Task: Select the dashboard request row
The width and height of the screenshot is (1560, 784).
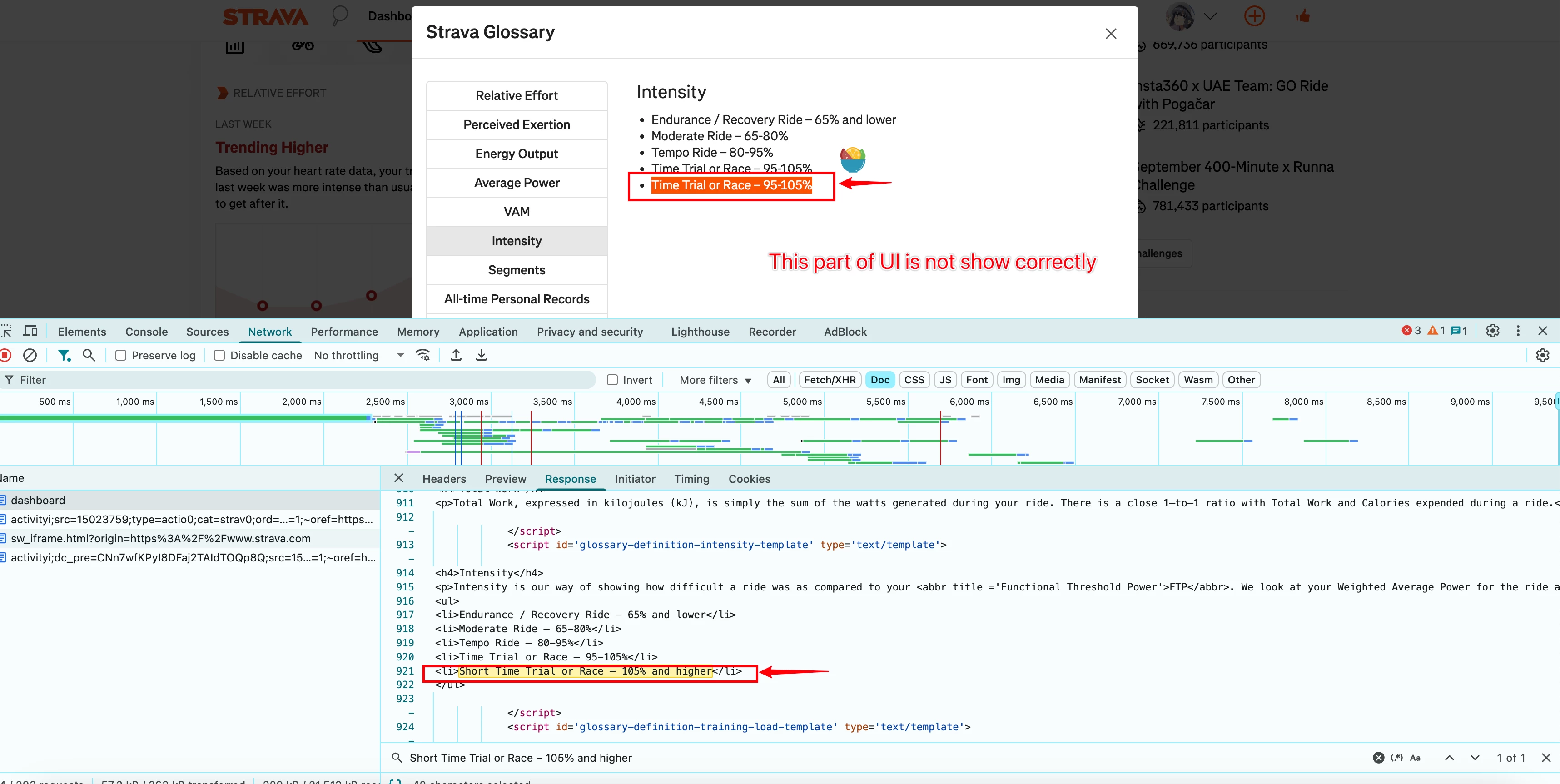Action: pos(189,500)
